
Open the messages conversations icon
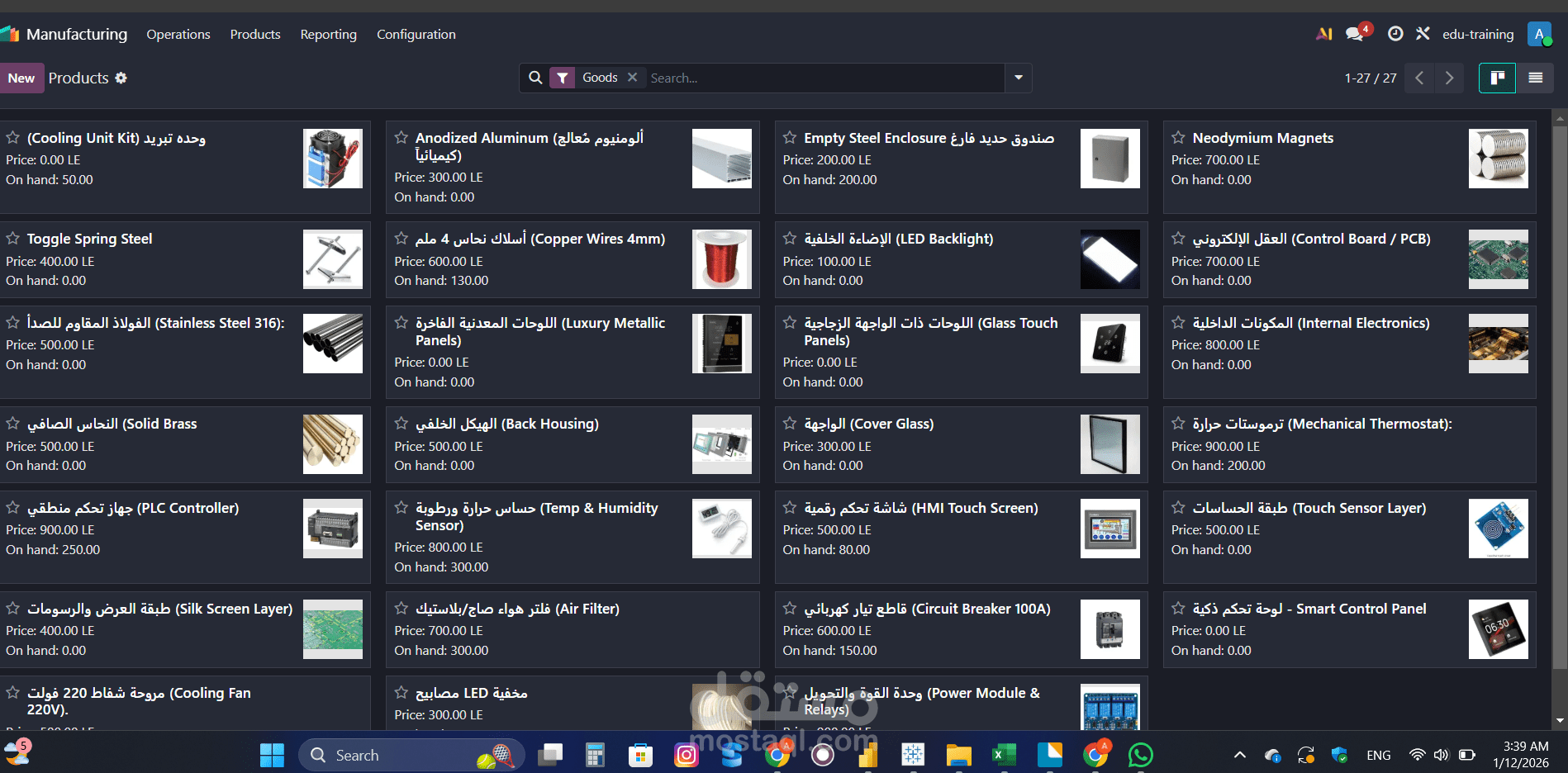1356,34
